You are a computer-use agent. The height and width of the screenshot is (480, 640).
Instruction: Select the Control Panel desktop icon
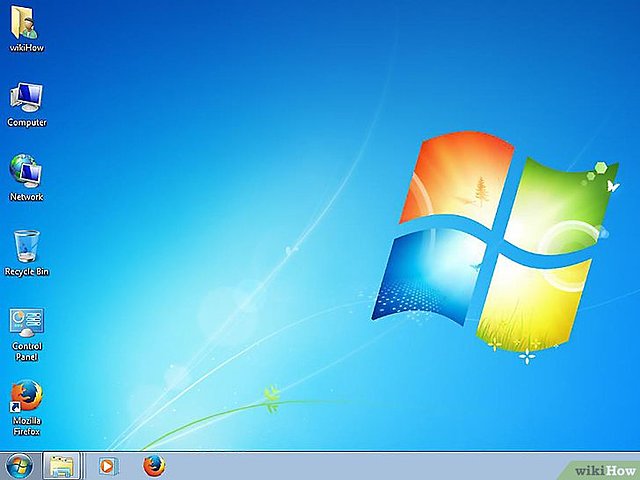click(27, 322)
